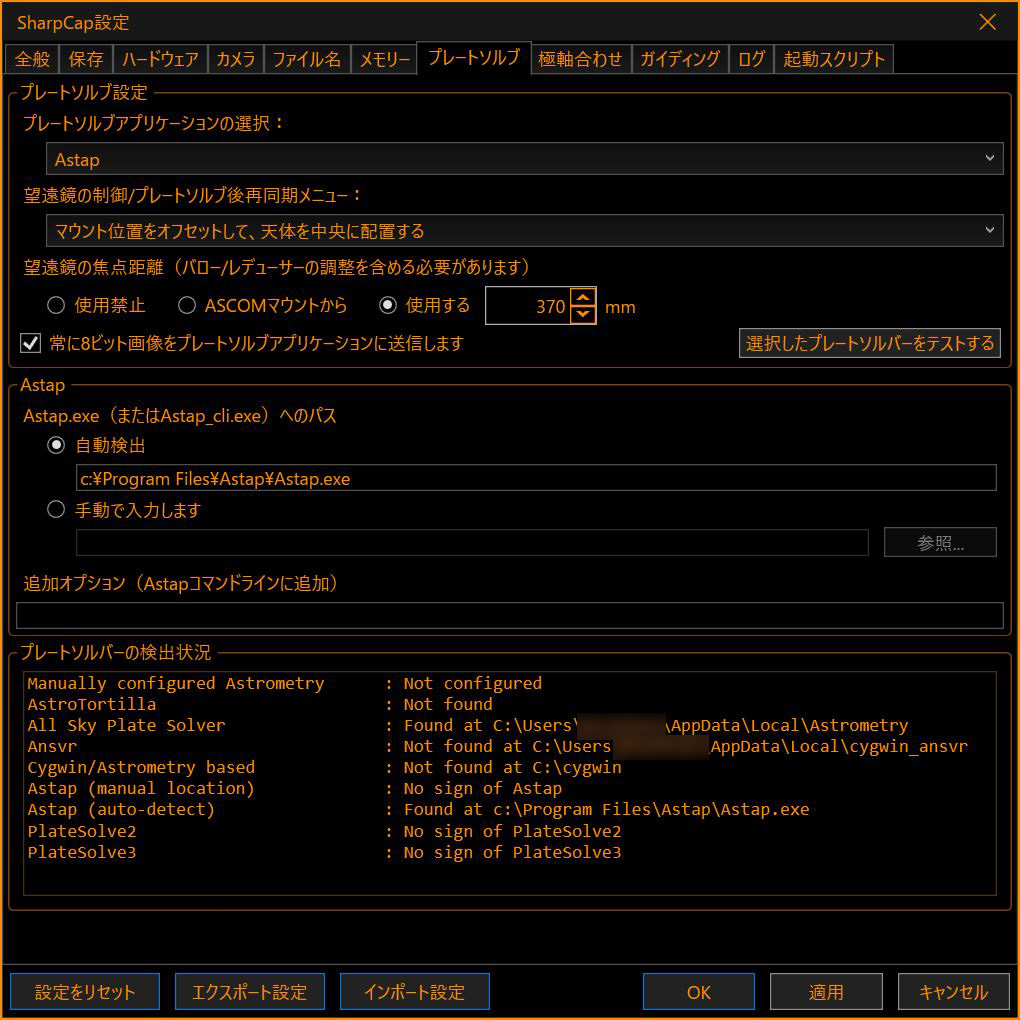Open the ガイディング tab
This screenshot has height=1020, width=1020.
click(680, 59)
